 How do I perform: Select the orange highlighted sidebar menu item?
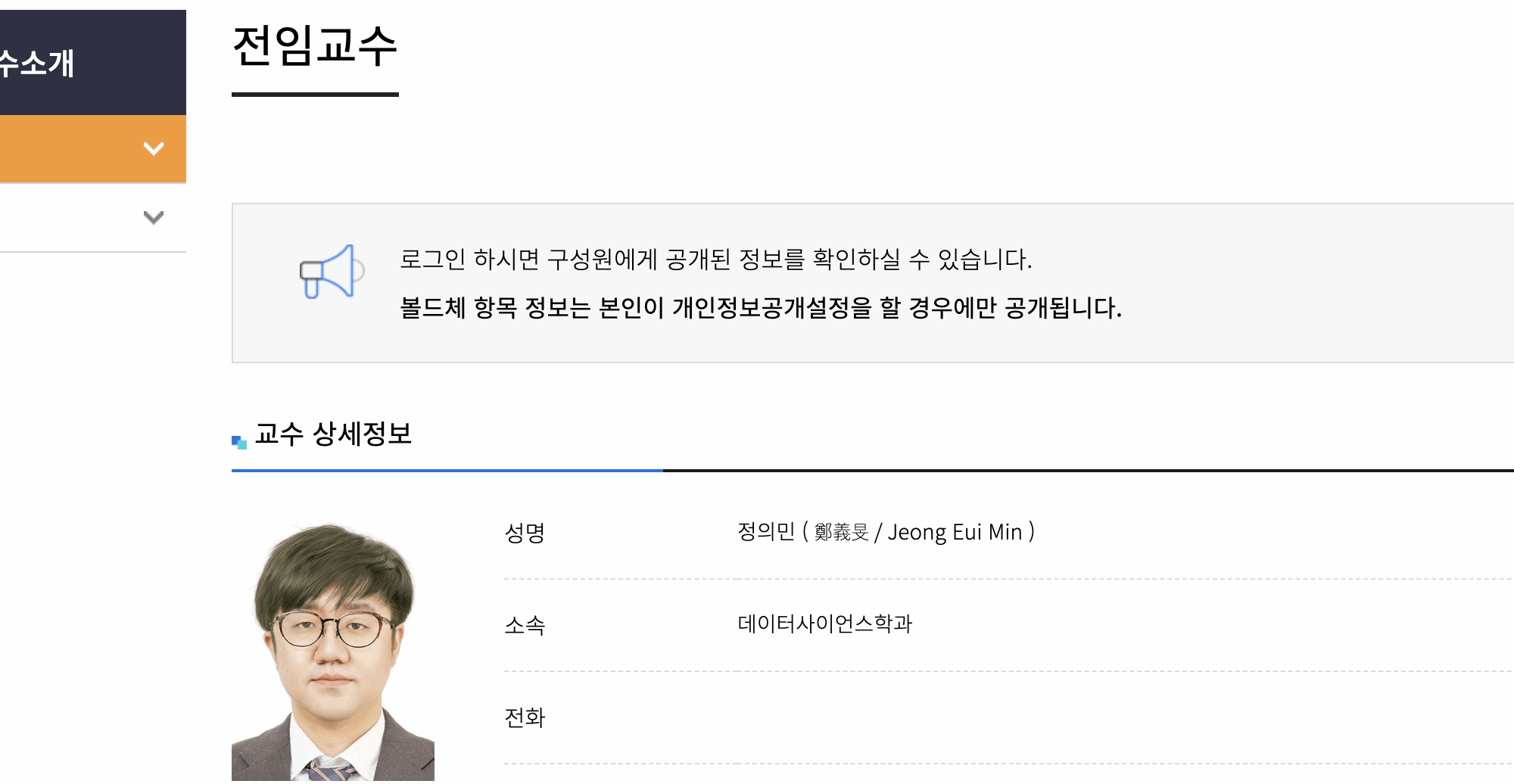[x=76, y=149]
